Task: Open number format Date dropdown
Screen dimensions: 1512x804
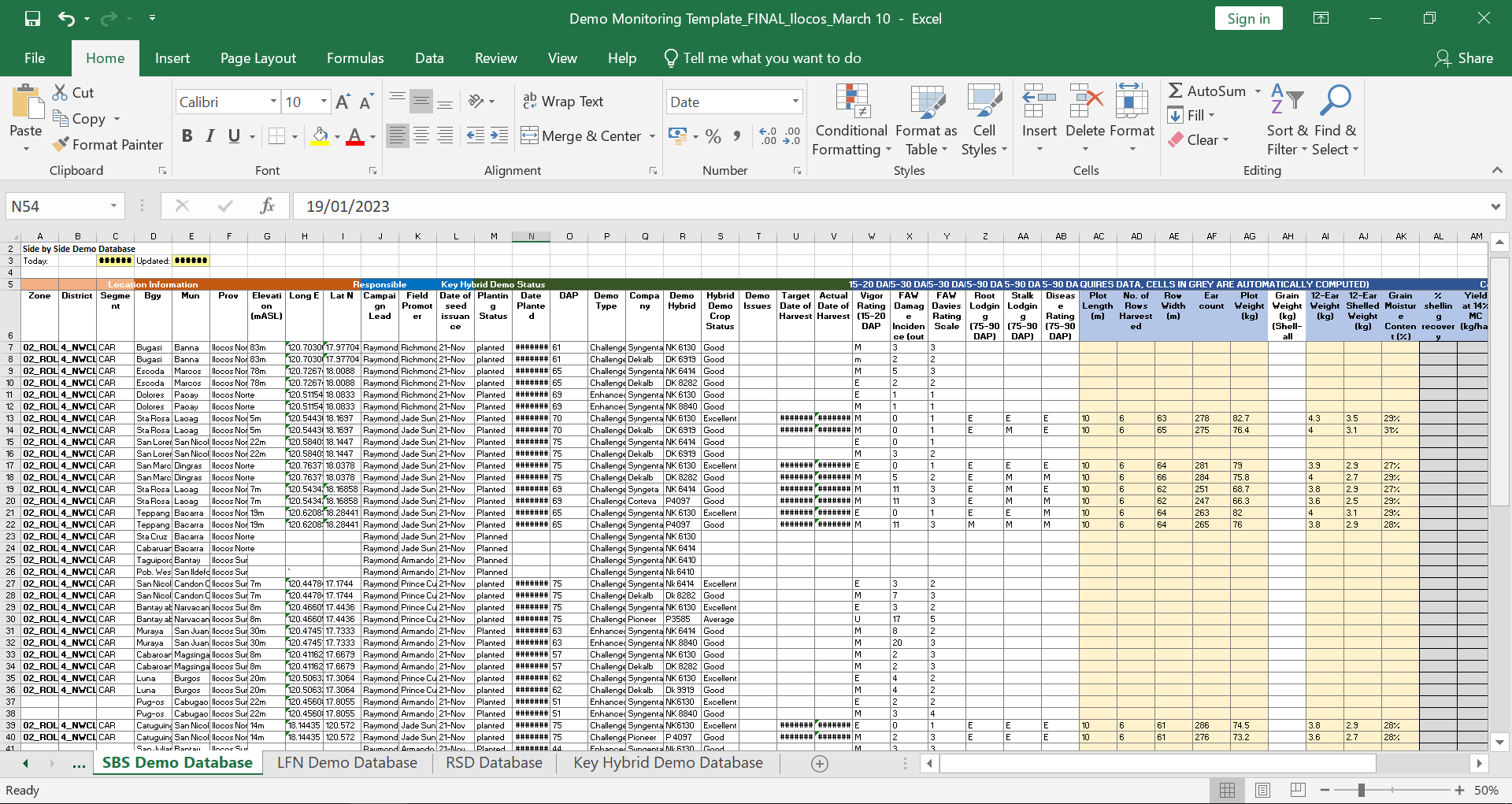Action: (x=795, y=102)
